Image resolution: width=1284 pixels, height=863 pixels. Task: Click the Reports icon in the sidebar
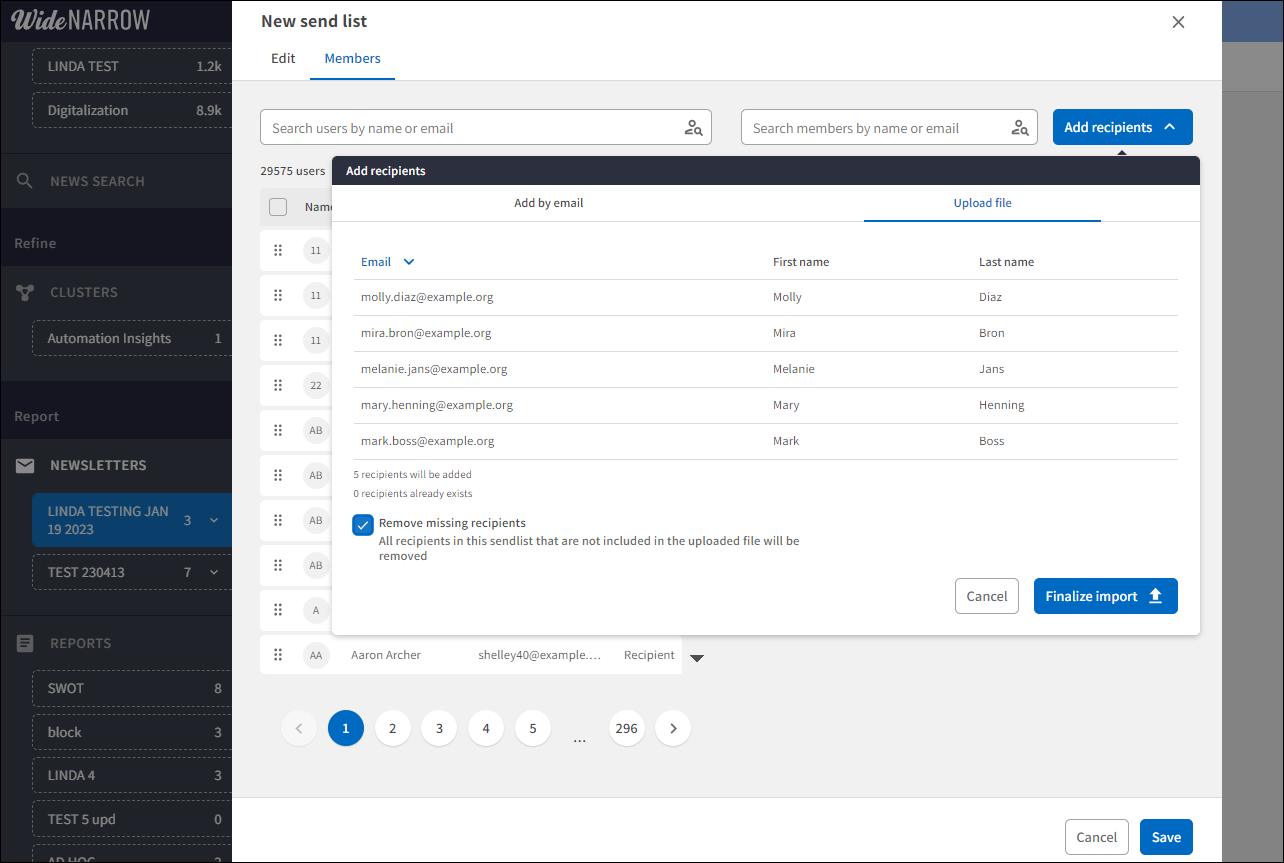[24, 643]
